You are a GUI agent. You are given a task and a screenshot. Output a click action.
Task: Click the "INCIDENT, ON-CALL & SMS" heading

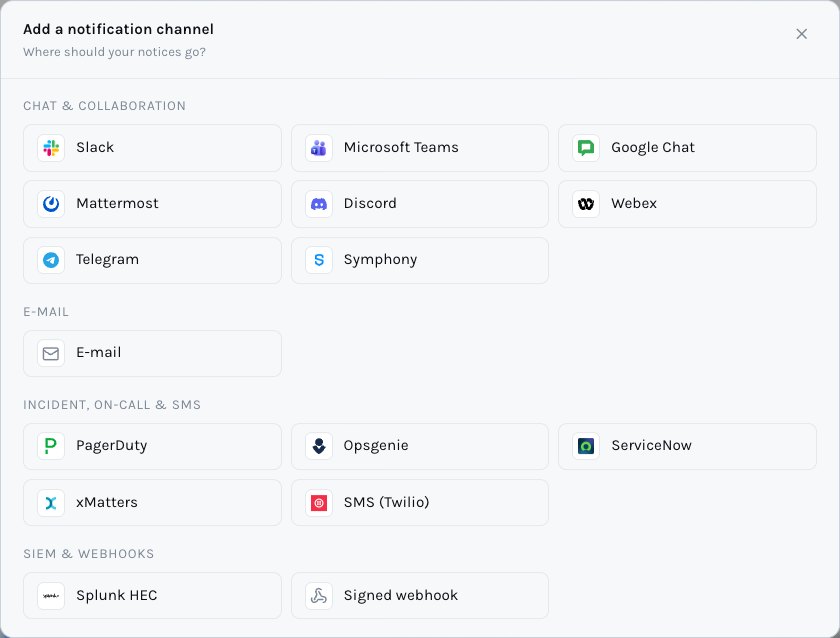[x=112, y=405]
